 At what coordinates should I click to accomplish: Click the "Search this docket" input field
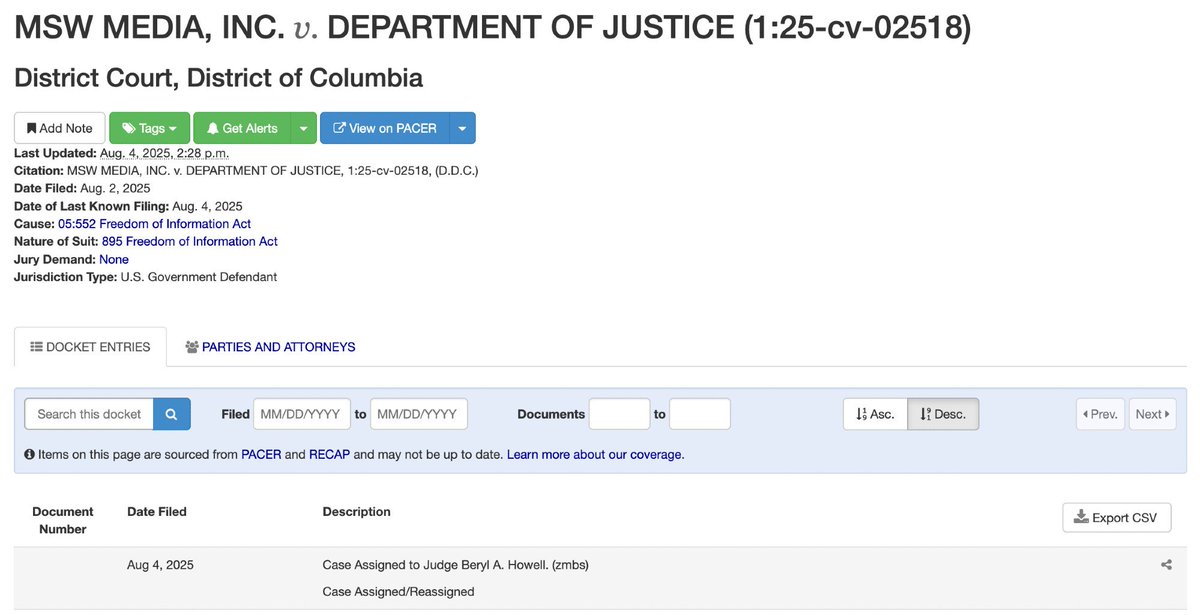click(88, 413)
